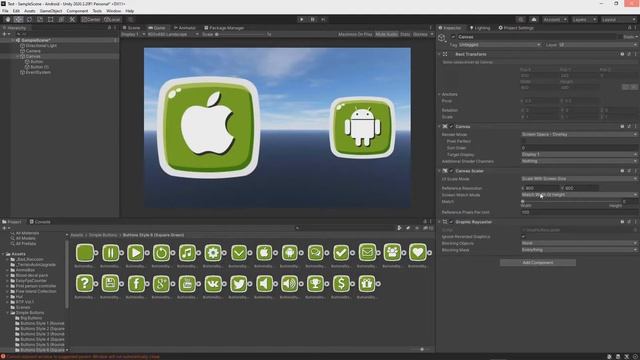
Task: Select the Android robot sprite asset in Project
Action: [290, 253]
